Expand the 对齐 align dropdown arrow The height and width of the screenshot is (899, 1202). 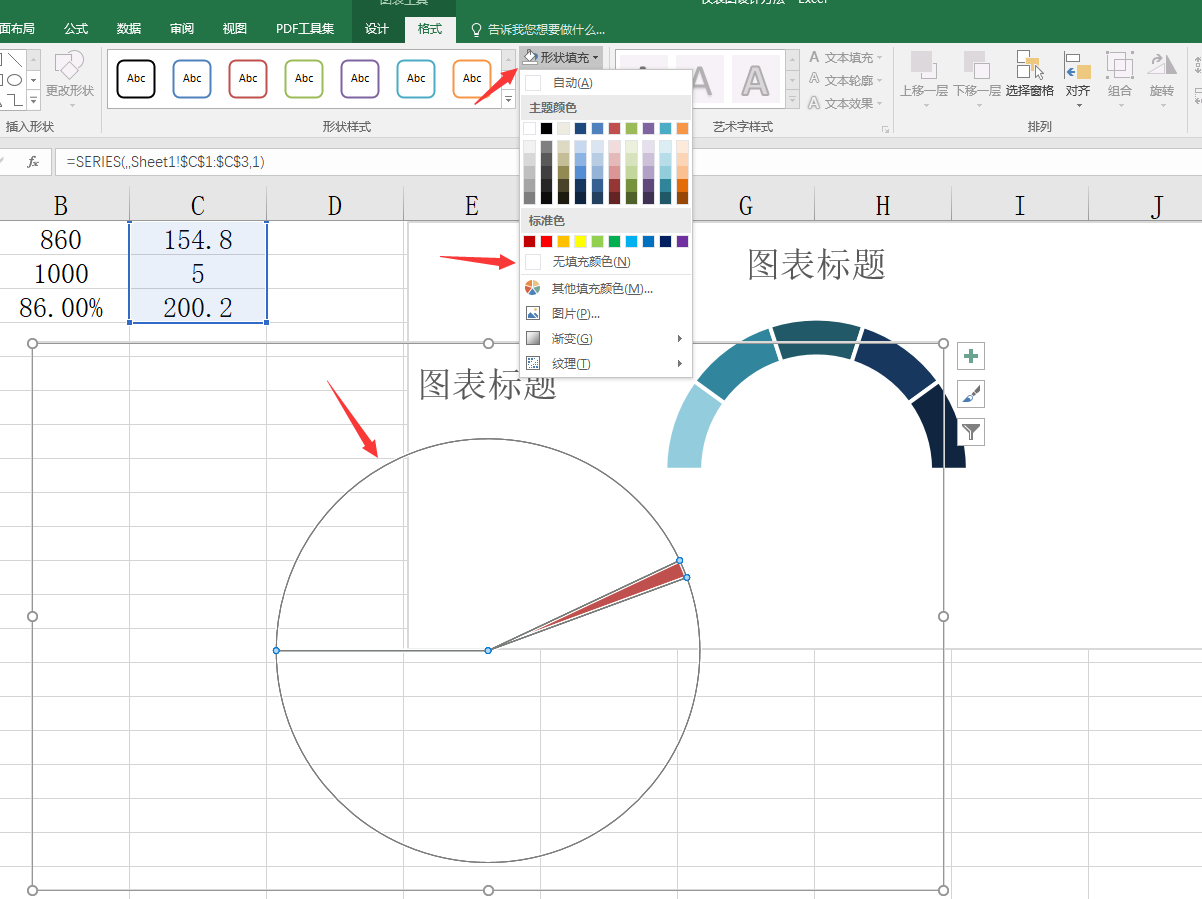(1078, 104)
